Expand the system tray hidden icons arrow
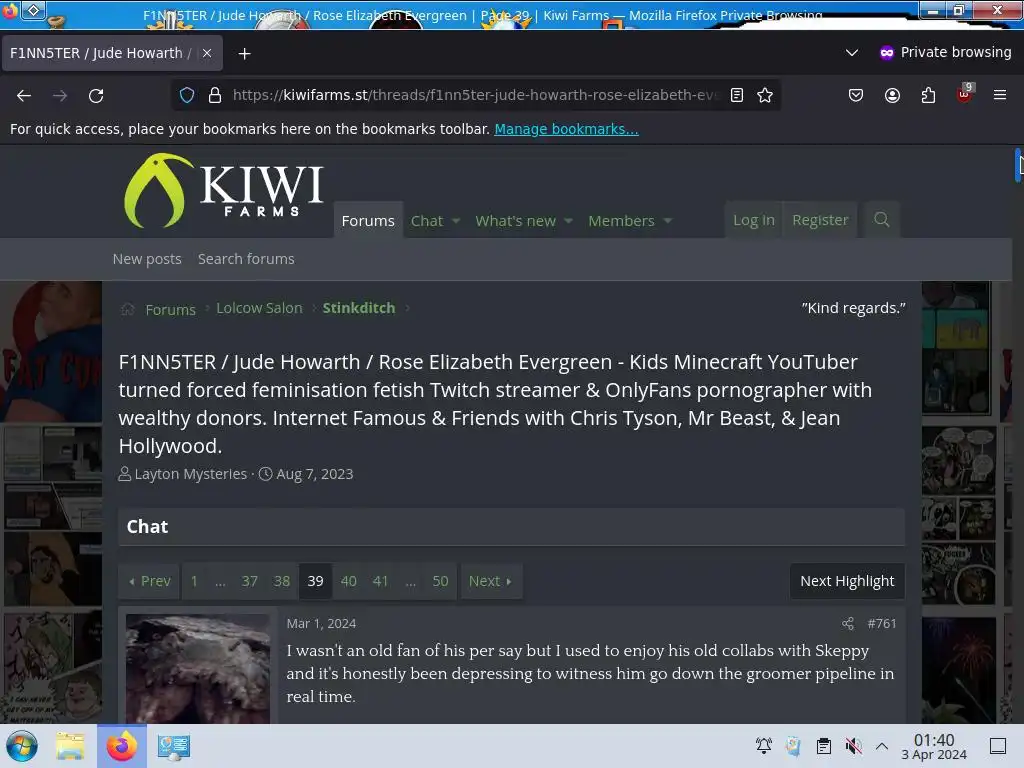 click(x=882, y=746)
